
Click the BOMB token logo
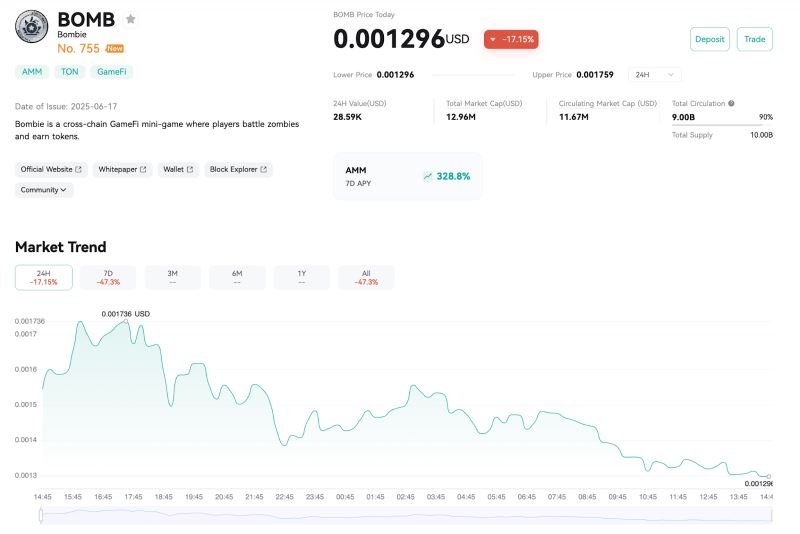[x=32, y=26]
